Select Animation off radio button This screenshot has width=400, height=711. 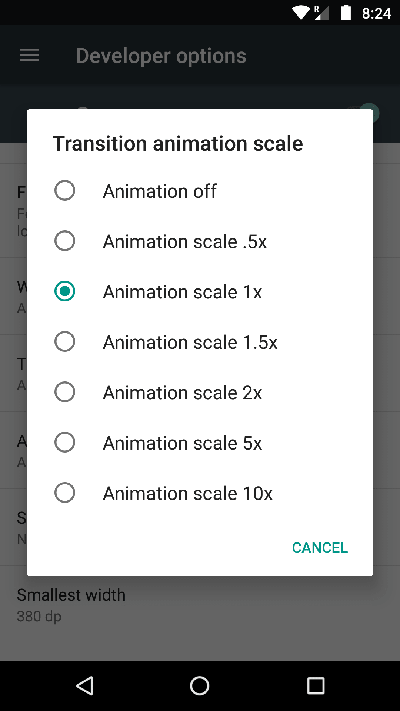[200, 191]
